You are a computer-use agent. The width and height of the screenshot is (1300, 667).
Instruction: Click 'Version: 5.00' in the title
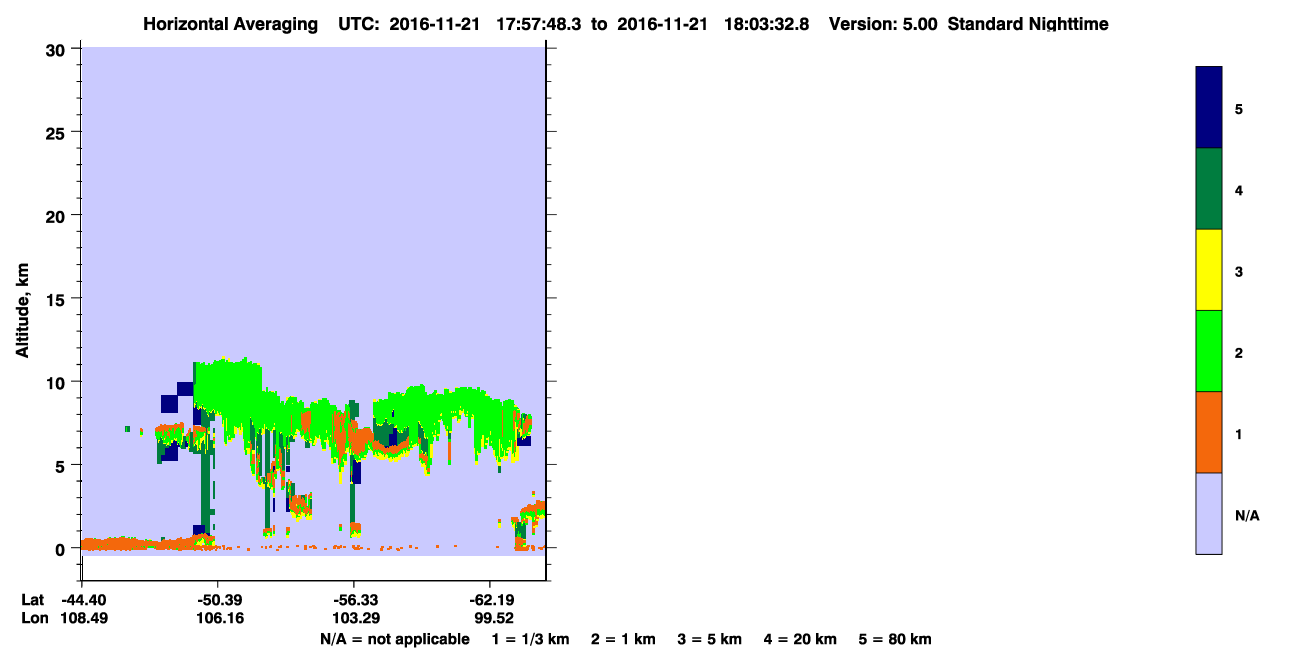pos(883,24)
